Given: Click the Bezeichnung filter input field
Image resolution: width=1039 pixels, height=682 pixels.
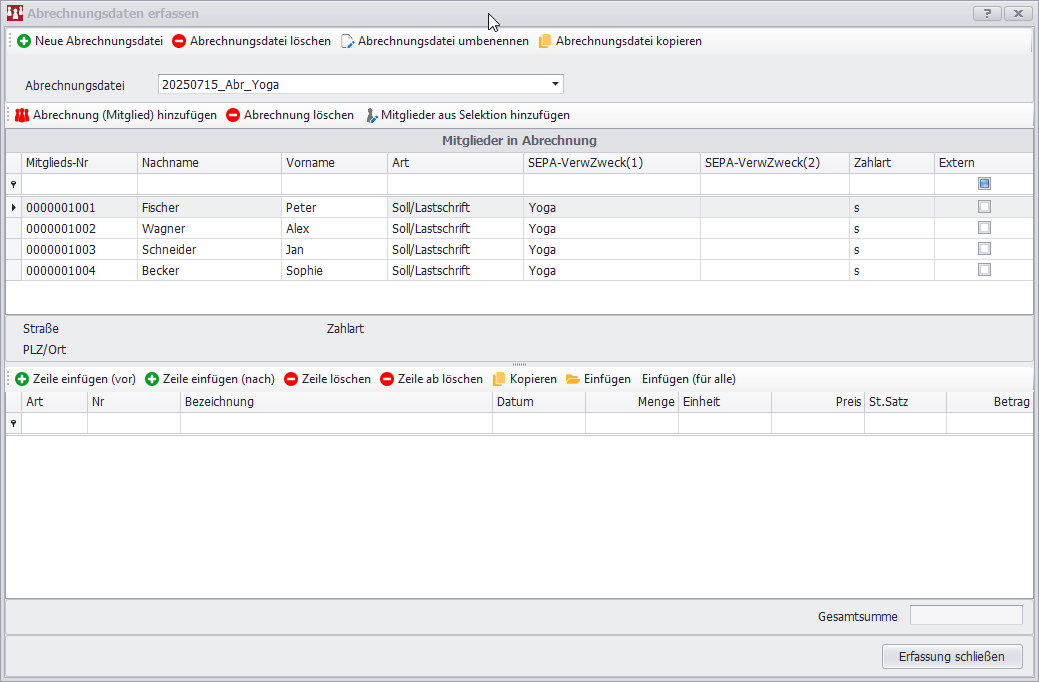Looking at the screenshot, I should 336,423.
